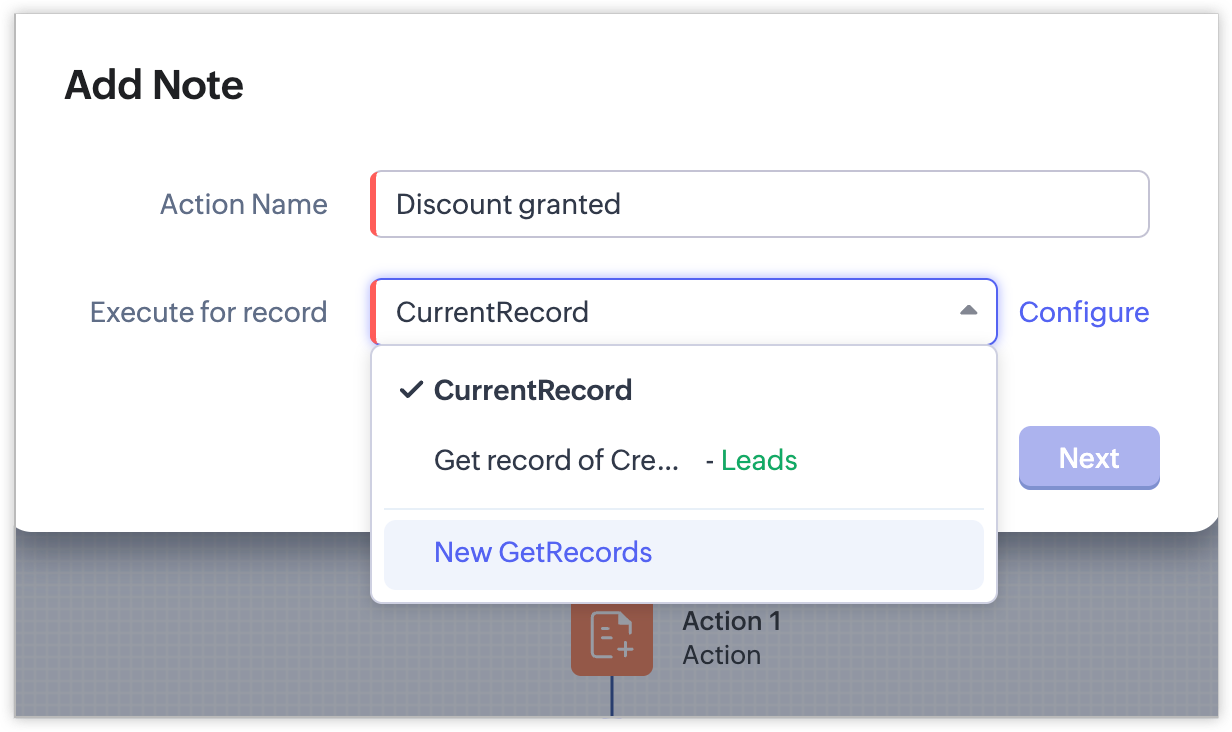Viewport: 1232px width, 732px height.
Task: Click the Action subtitle under Action 1
Action: [x=721, y=655]
